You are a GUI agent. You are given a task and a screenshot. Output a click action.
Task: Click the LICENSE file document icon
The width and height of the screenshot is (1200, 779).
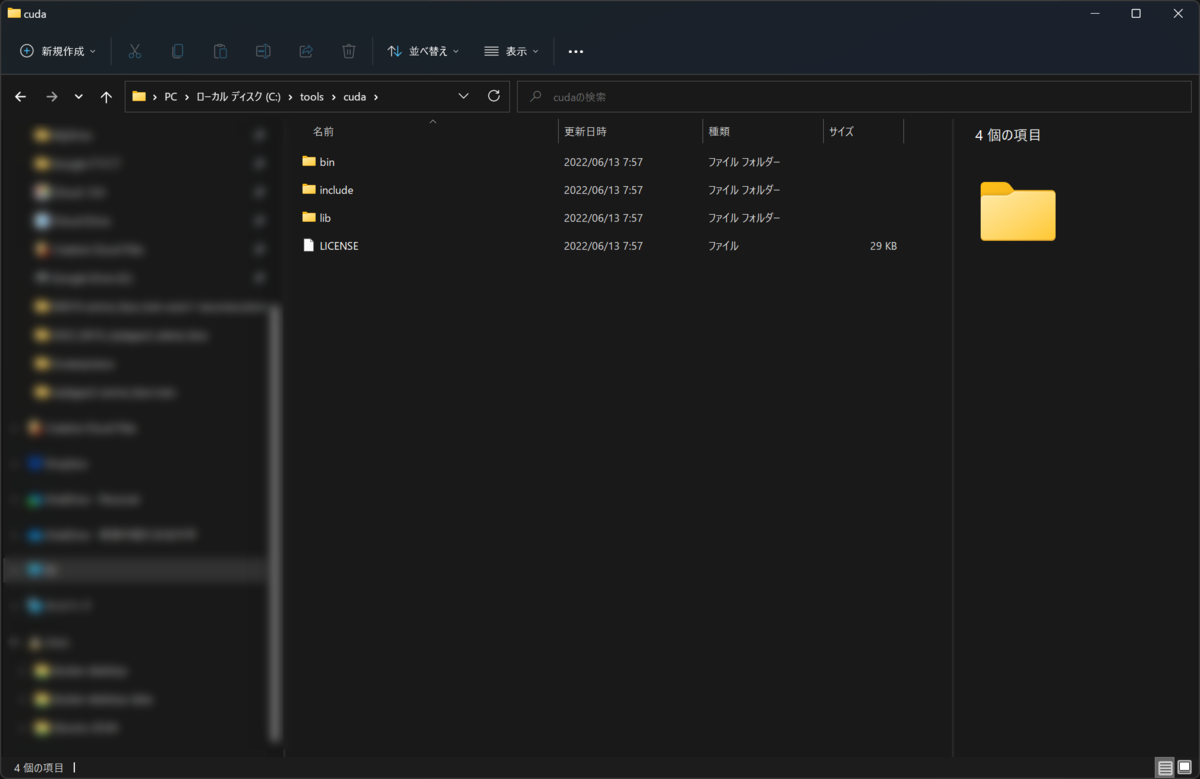click(309, 245)
